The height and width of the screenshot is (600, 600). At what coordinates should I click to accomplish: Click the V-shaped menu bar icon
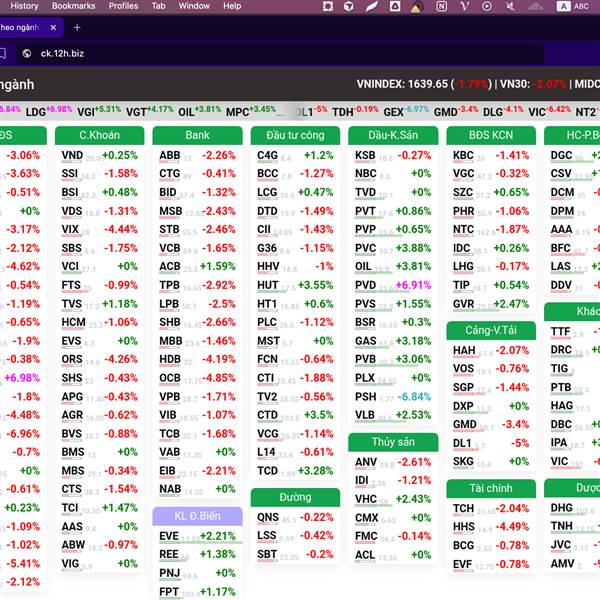pos(465,6)
